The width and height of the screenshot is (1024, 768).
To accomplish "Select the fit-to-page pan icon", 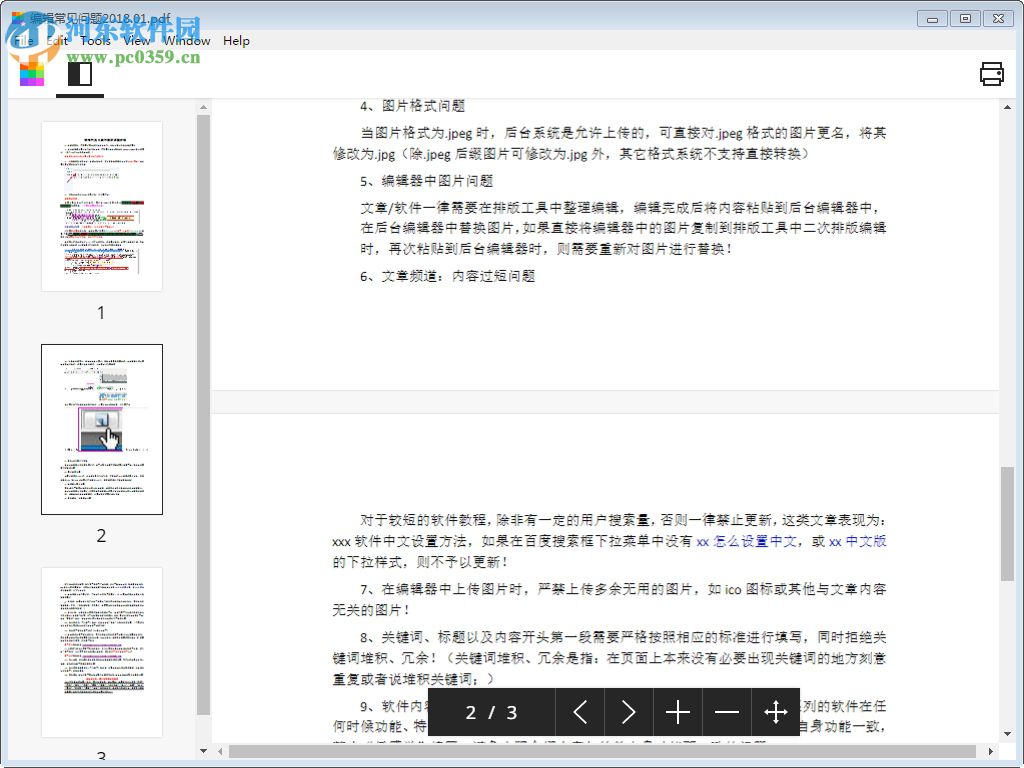I will coord(776,712).
